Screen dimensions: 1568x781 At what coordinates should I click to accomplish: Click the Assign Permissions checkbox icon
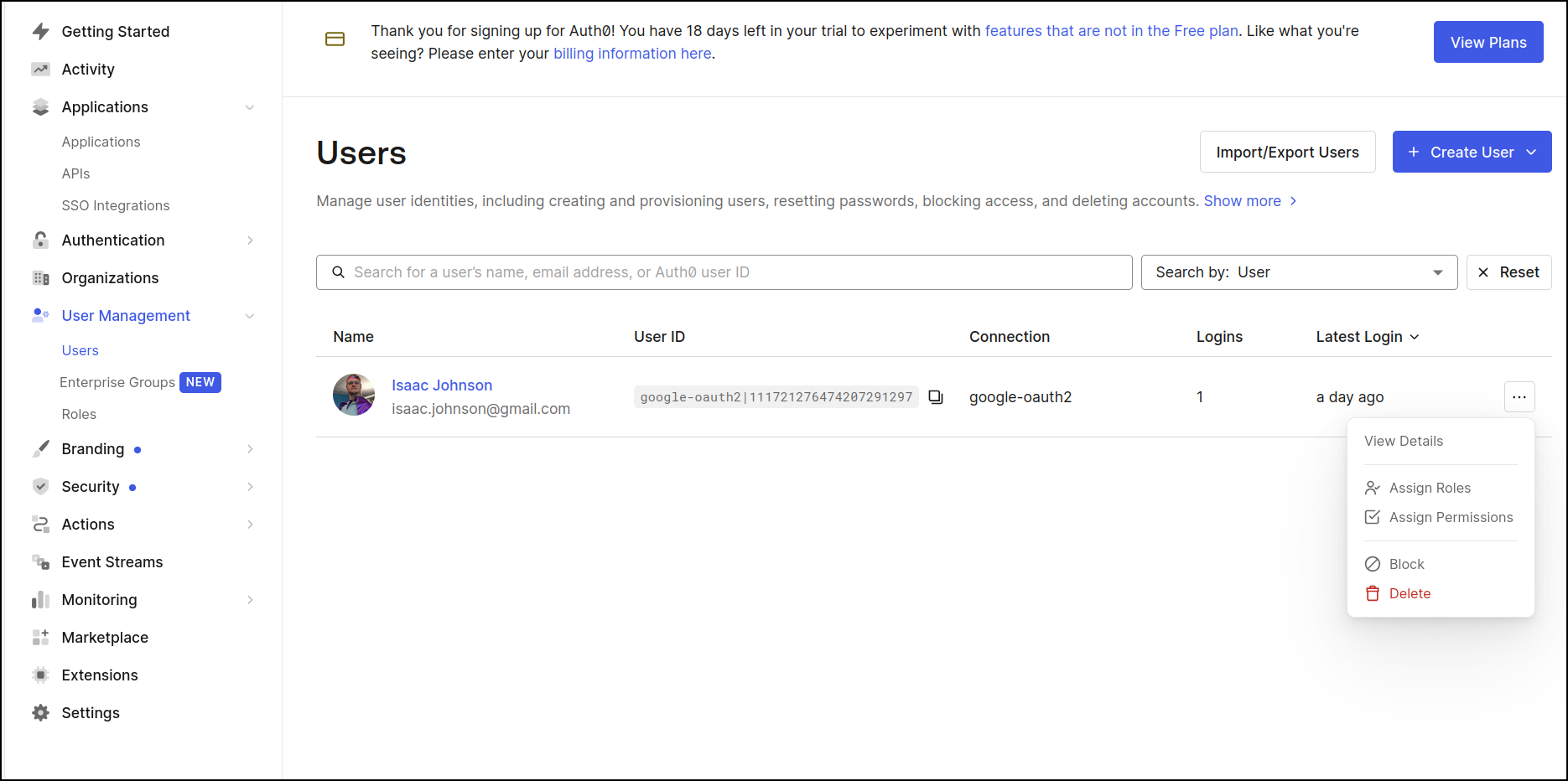pos(1373,517)
